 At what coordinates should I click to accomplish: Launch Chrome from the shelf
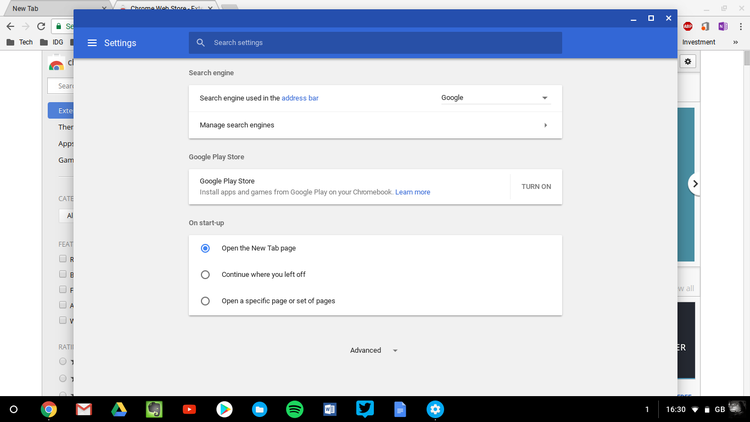coord(49,409)
